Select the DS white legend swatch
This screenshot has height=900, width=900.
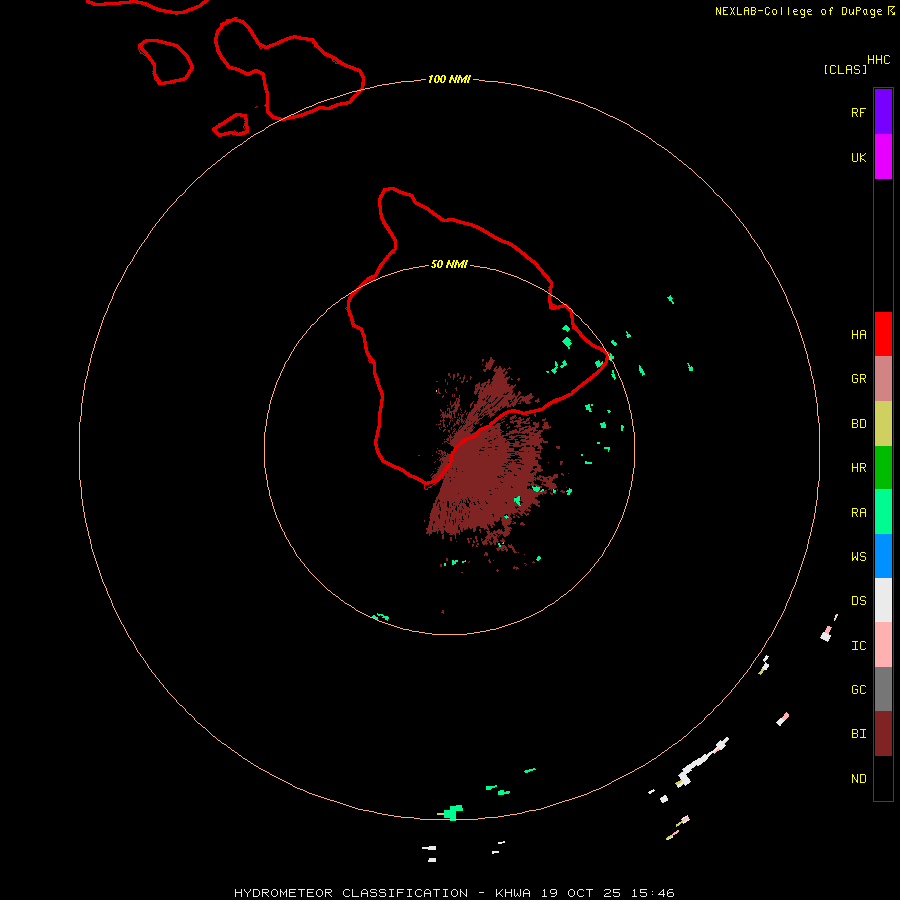pos(883,600)
